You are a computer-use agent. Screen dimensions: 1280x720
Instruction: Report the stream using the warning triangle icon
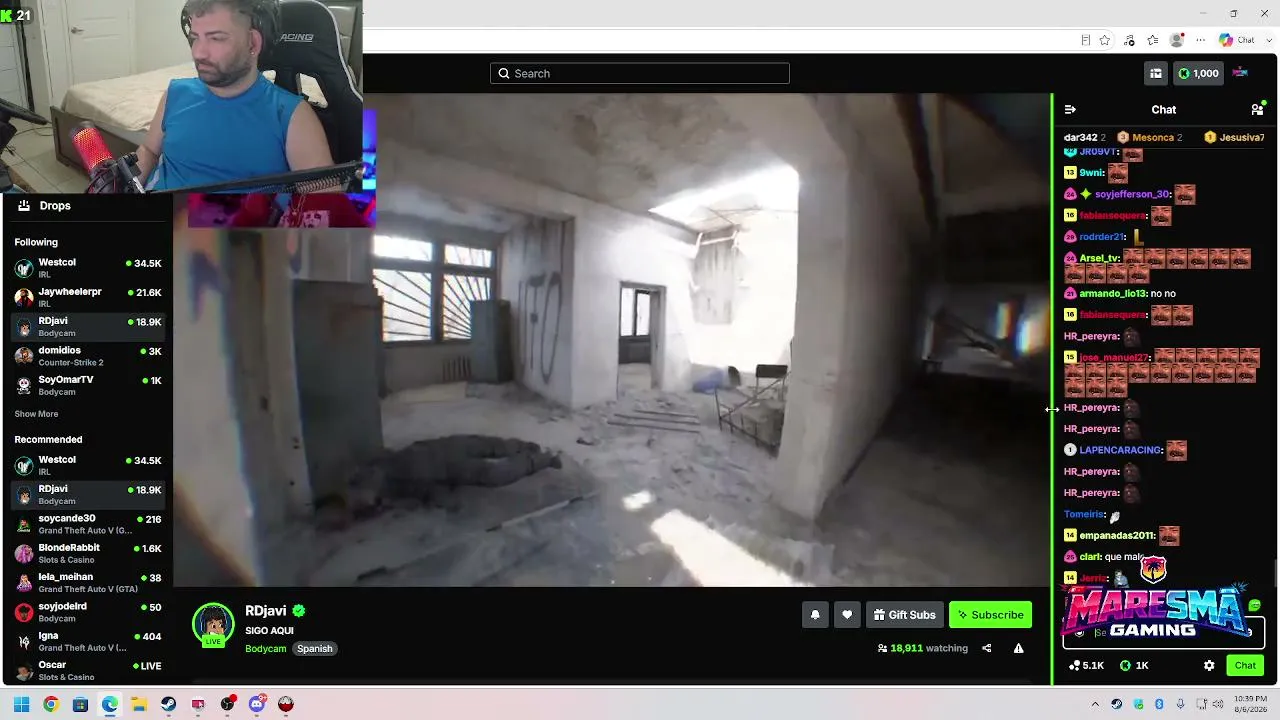click(x=1018, y=648)
